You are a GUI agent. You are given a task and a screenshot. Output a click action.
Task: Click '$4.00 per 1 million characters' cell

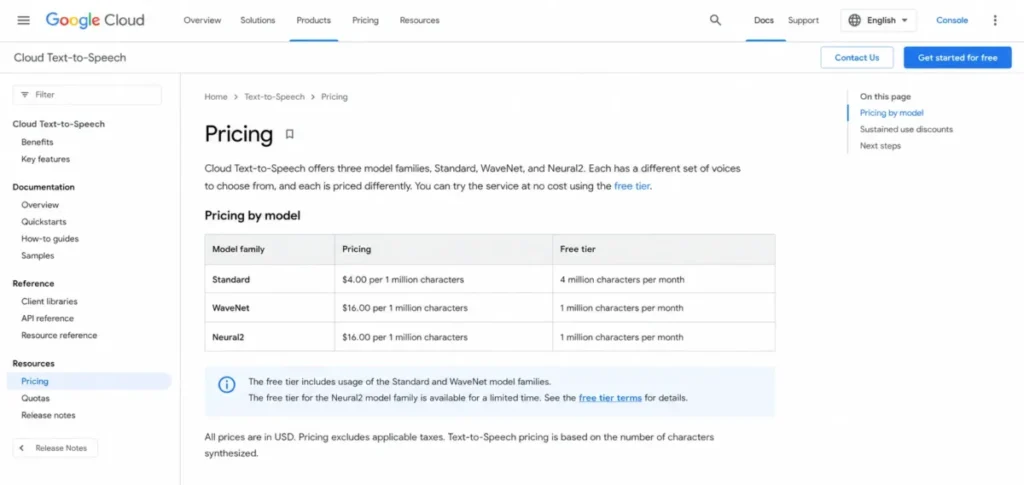[443, 279]
